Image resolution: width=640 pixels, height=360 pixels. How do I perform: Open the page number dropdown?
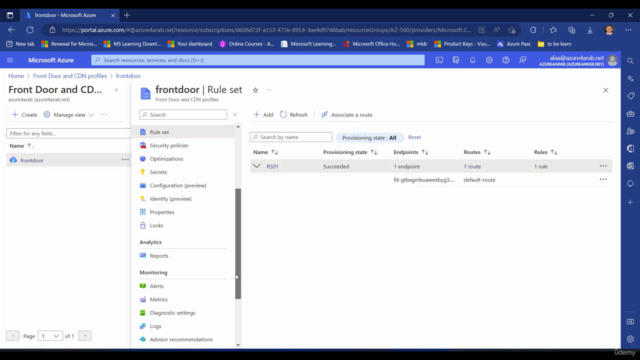tap(50, 336)
